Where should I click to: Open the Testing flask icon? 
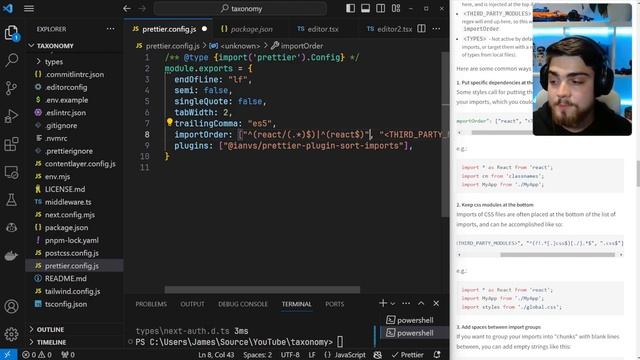click(11, 200)
